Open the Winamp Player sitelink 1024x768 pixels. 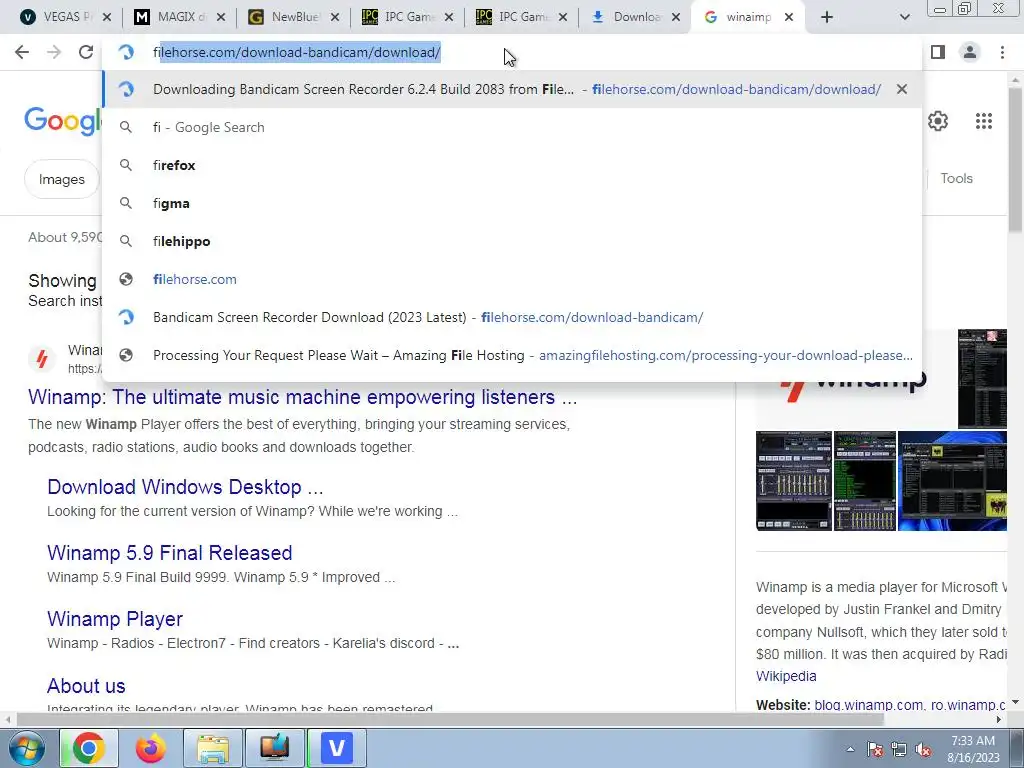coord(115,618)
